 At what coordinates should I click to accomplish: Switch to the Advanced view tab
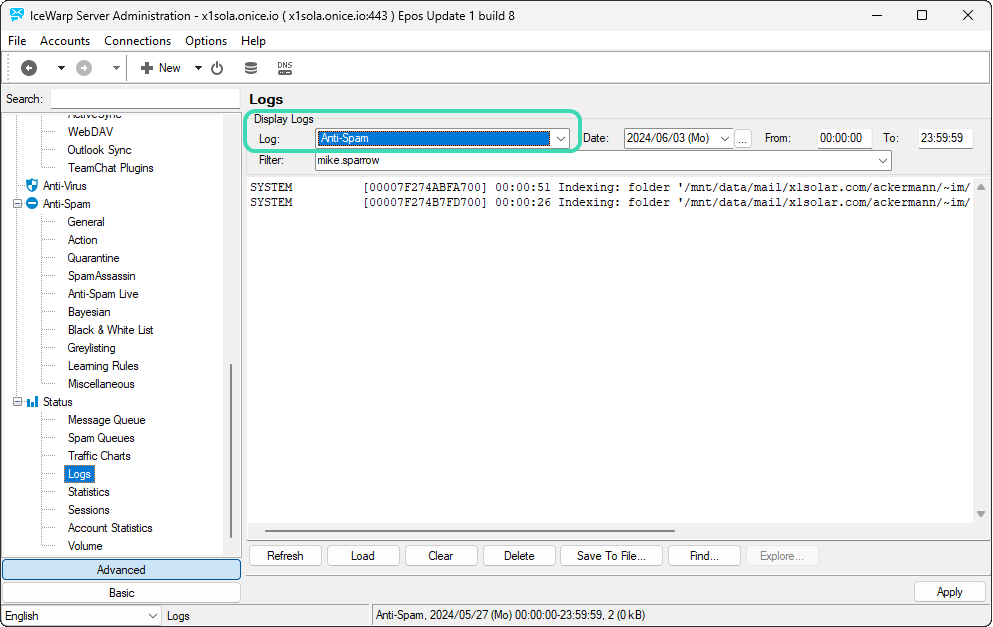pos(121,569)
